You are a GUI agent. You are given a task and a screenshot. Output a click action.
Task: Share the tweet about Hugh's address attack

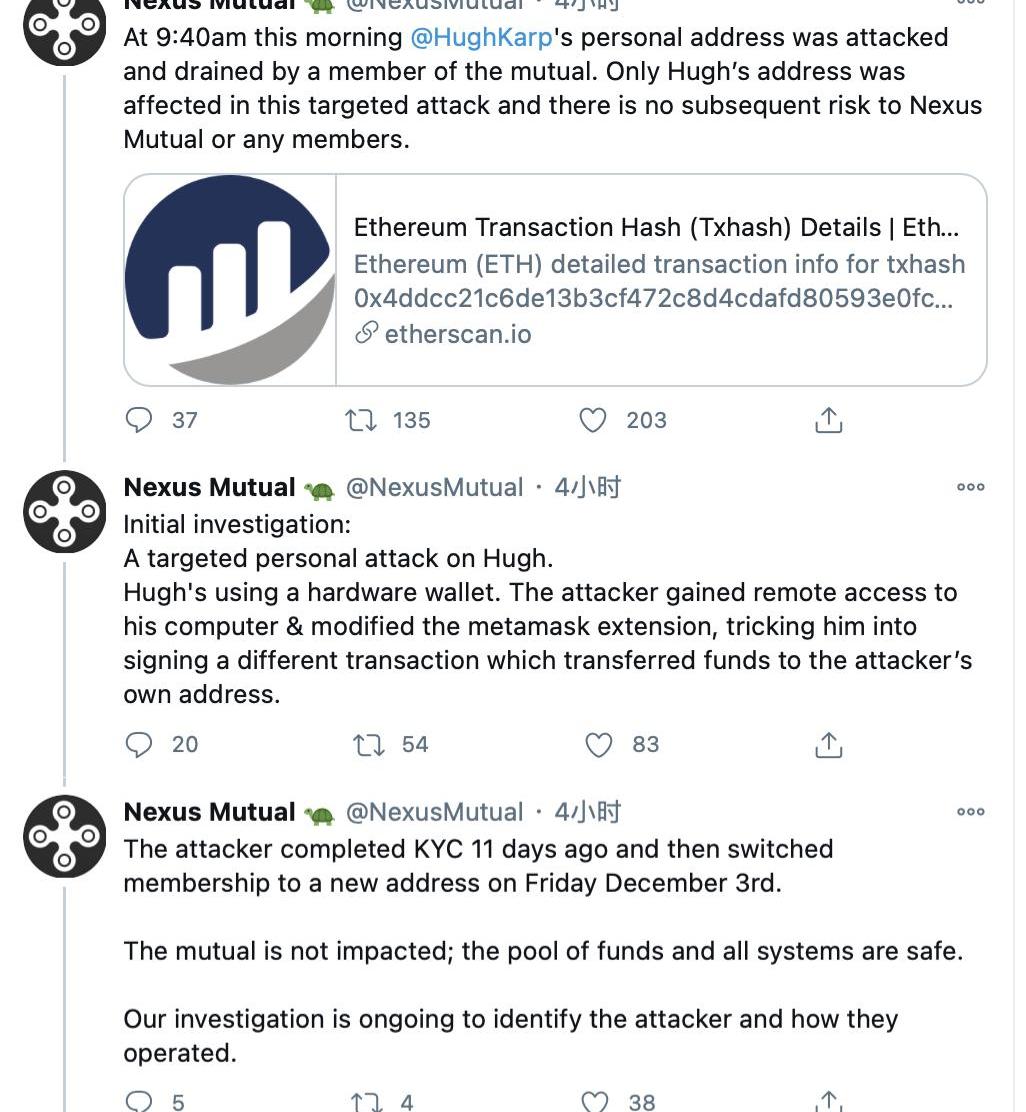[x=828, y=420]
